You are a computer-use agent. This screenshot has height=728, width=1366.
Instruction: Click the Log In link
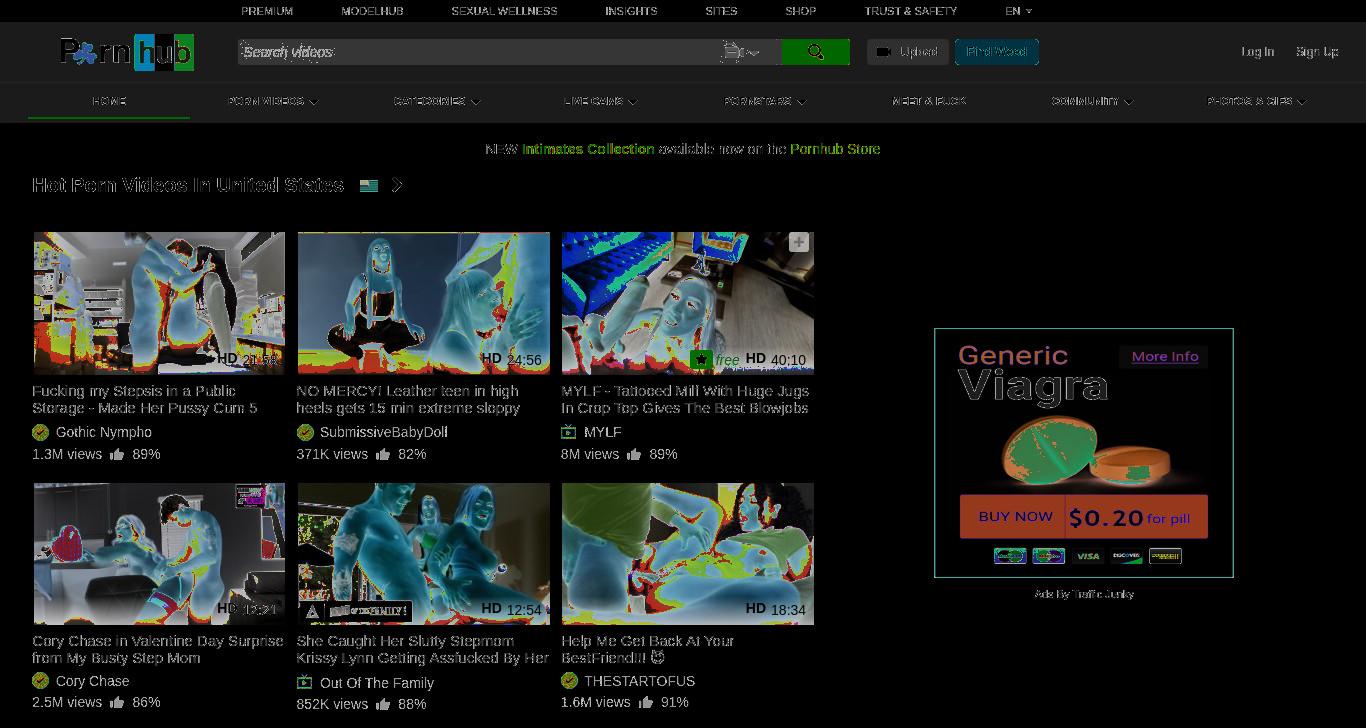[1257, 52]
